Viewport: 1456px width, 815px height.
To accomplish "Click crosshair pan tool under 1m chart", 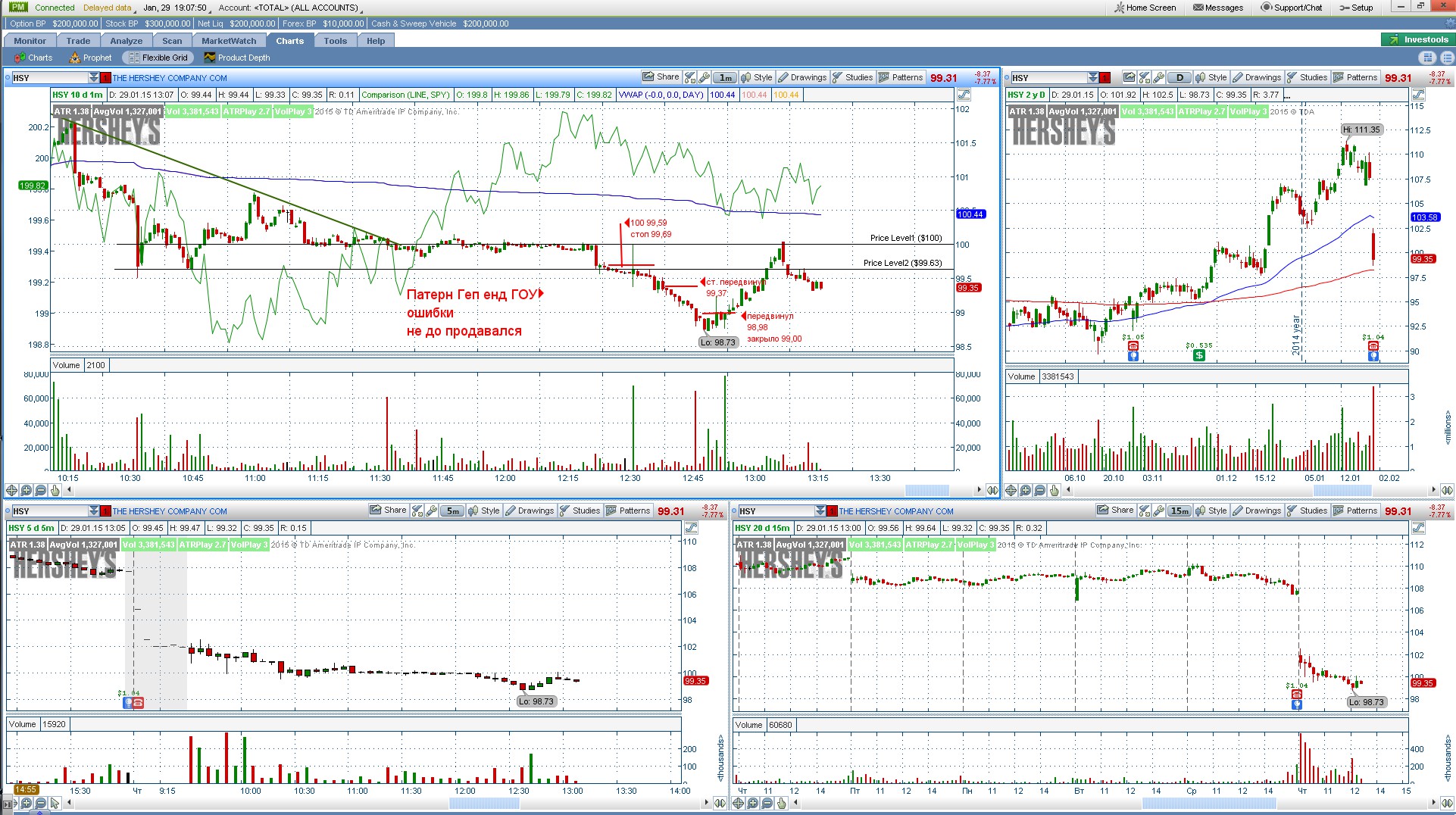I will [x=11, y=490].
